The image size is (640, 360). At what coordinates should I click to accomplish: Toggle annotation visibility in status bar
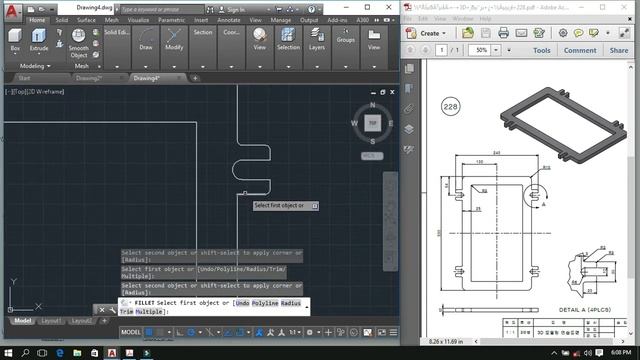pos(259,333)
